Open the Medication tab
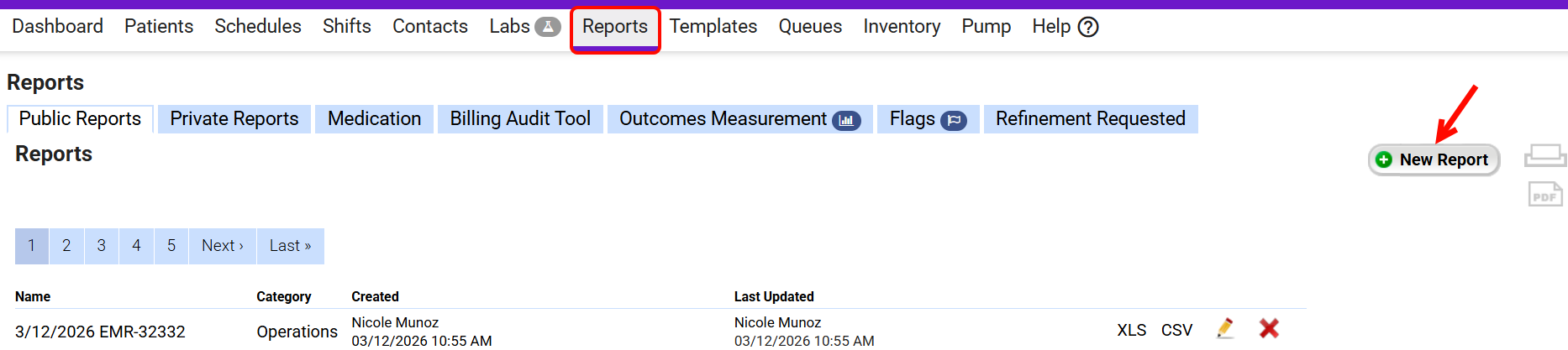This screenshot has height=350, width=1568. click(374, 119)
